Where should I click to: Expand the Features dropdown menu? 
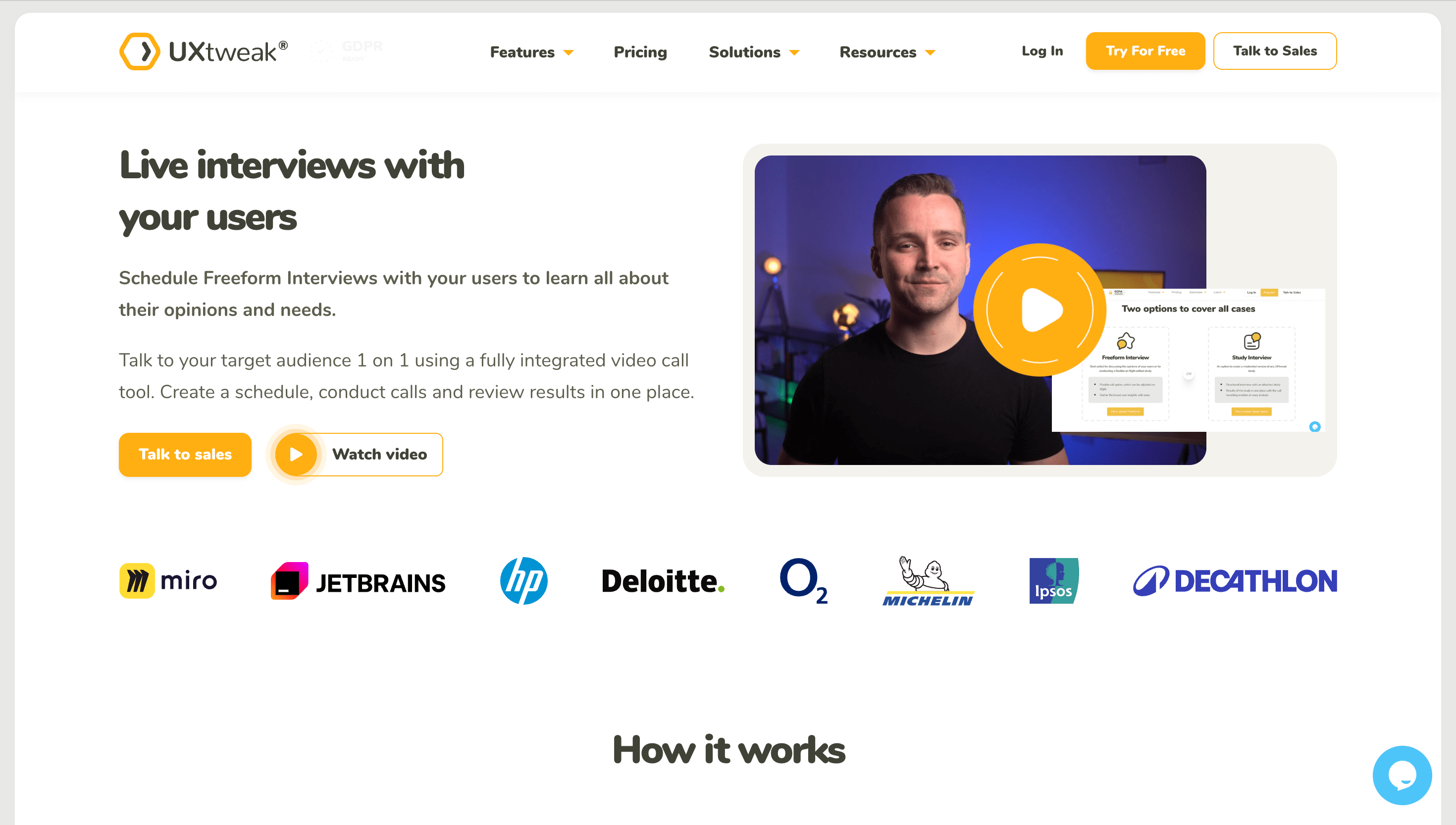531,52
